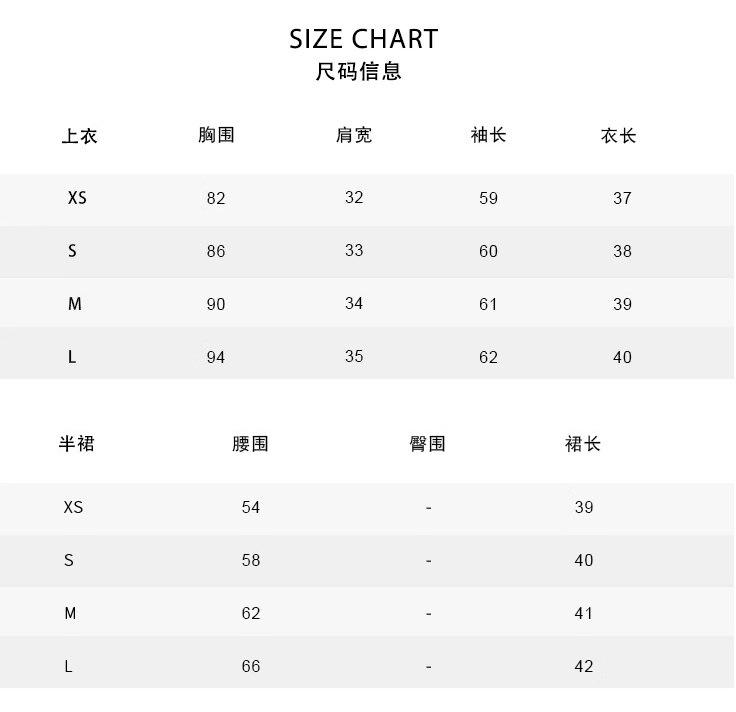Click the 腰围 column header
Screen dimensions: 736x712
pyautogui.click(x=250, y=444)
